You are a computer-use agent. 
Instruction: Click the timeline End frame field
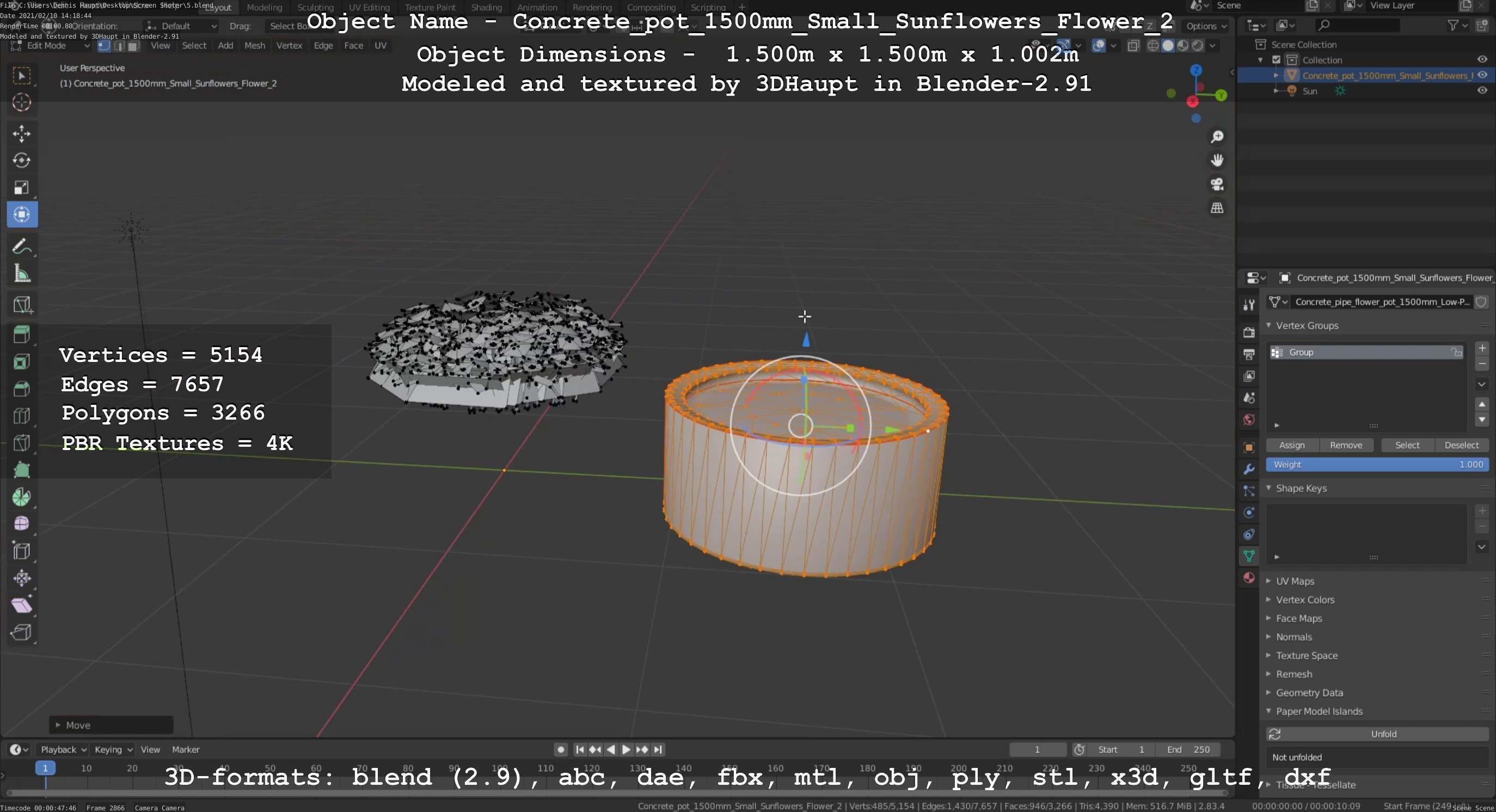[1188, 749]
